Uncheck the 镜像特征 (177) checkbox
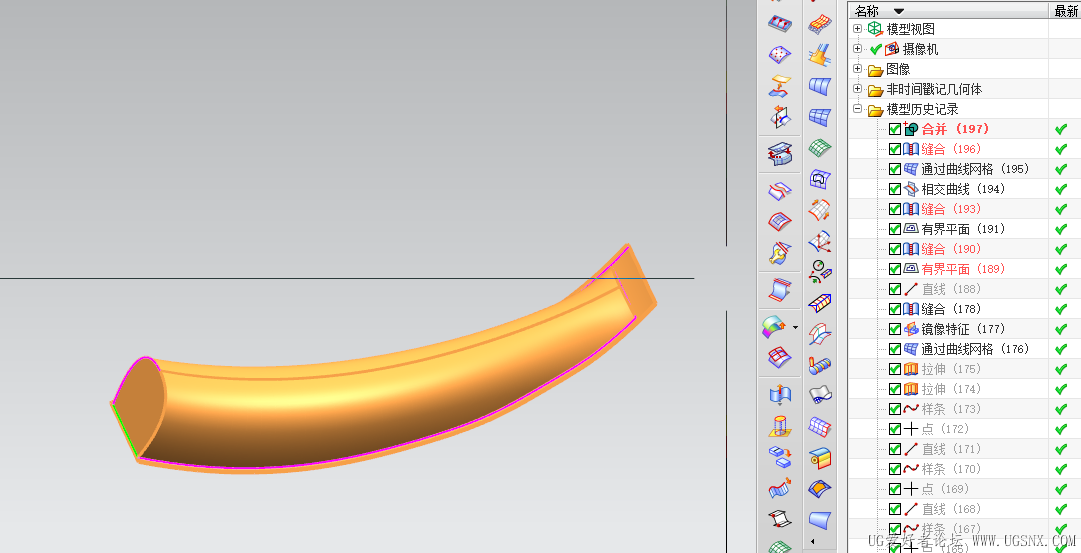This screenshot has width=1081, height=553. (895, 329)
